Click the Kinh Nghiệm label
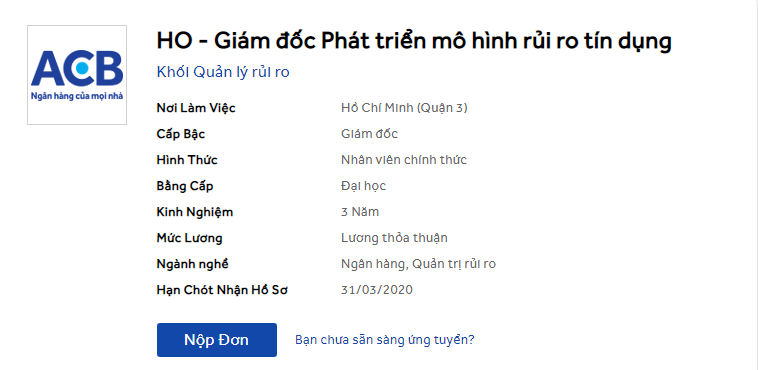The image size is (758, 370). (x=194, y=212)
